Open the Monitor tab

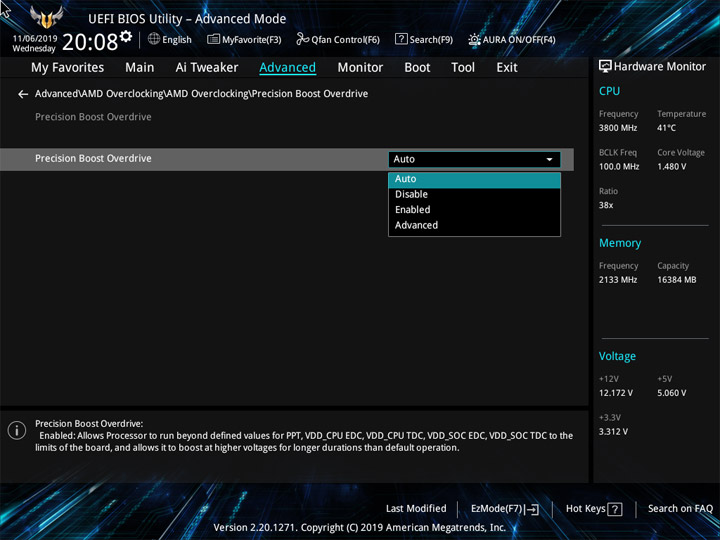[x=360, y=68]
